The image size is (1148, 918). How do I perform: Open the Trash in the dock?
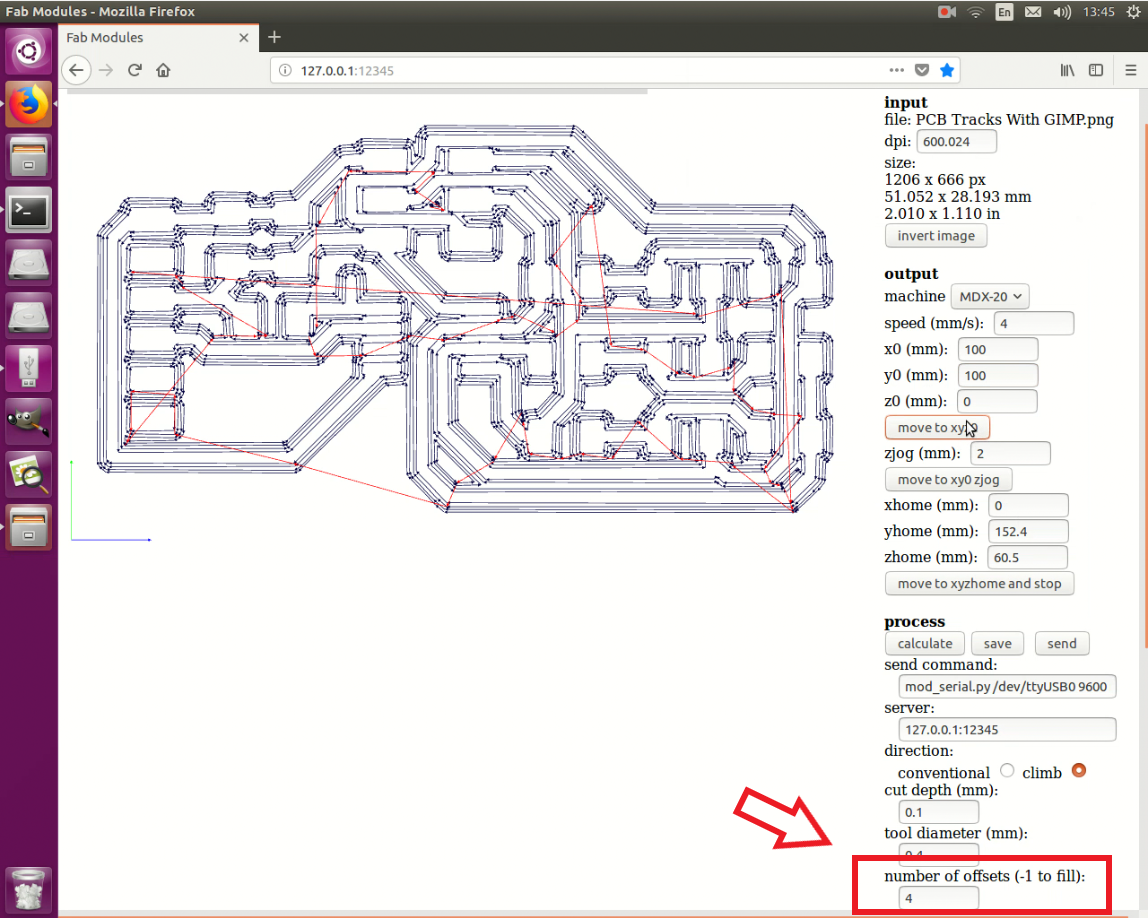tap(27, 889)
